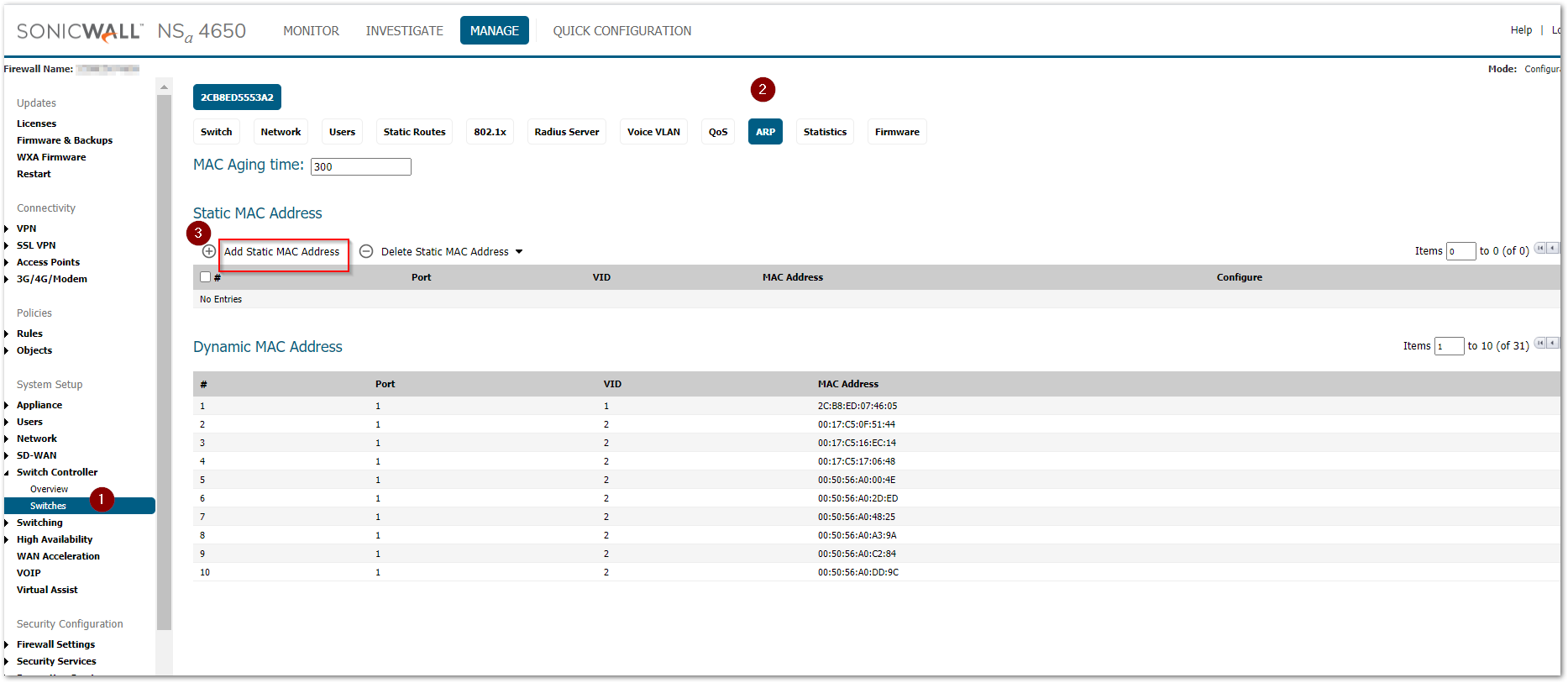Go to previous page of Dynamic MAC Address list
Image resolution: width=1568 pixels, height=683 pixels.
[1553, 343]
